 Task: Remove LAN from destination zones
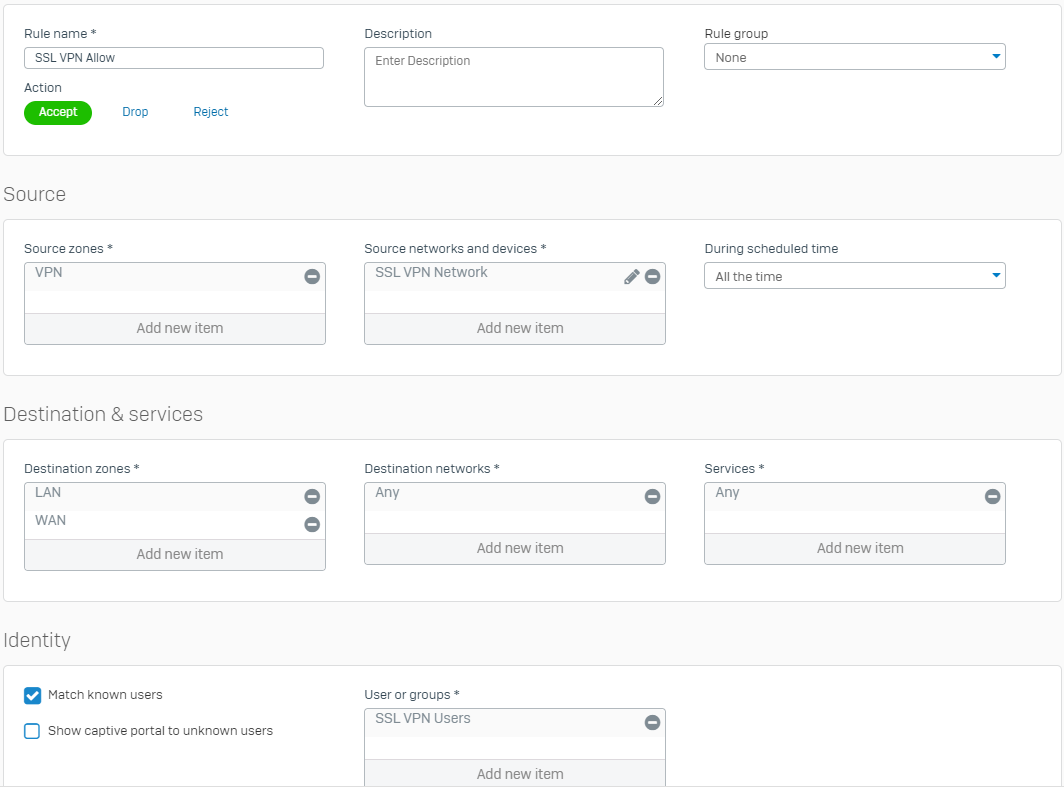coord(312,497)
